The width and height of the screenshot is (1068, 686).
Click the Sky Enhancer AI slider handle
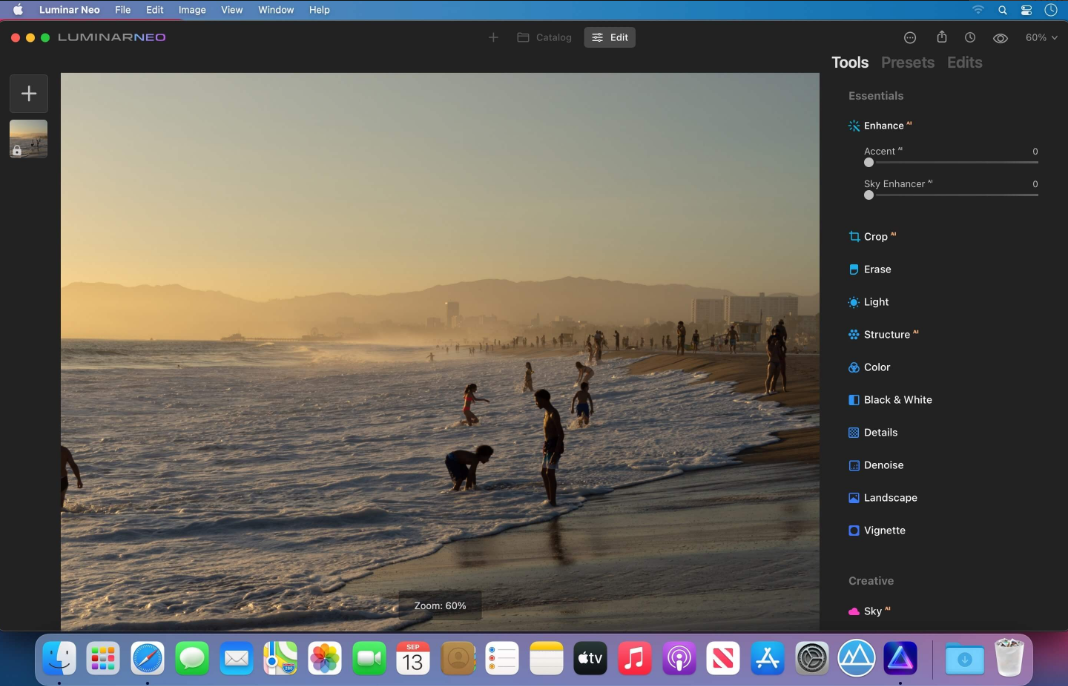pos(868,196)
